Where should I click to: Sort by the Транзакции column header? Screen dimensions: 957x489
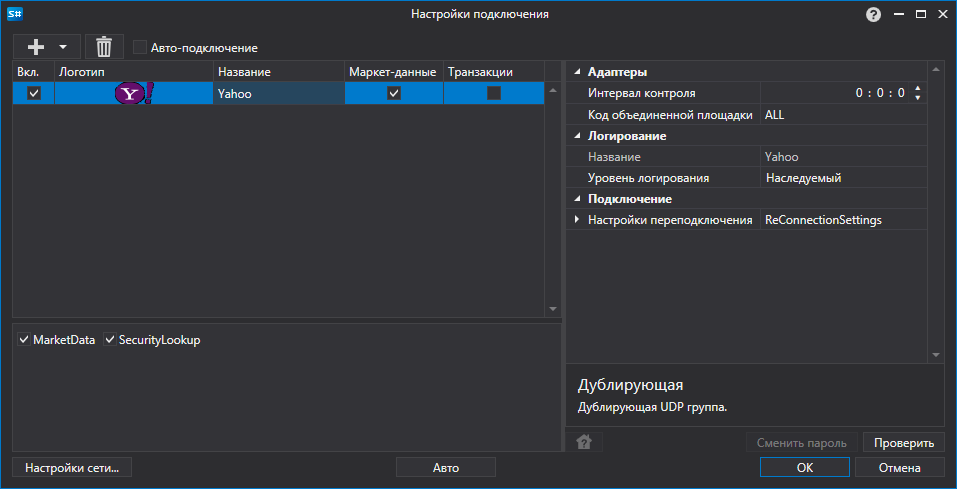click(494, 72)
